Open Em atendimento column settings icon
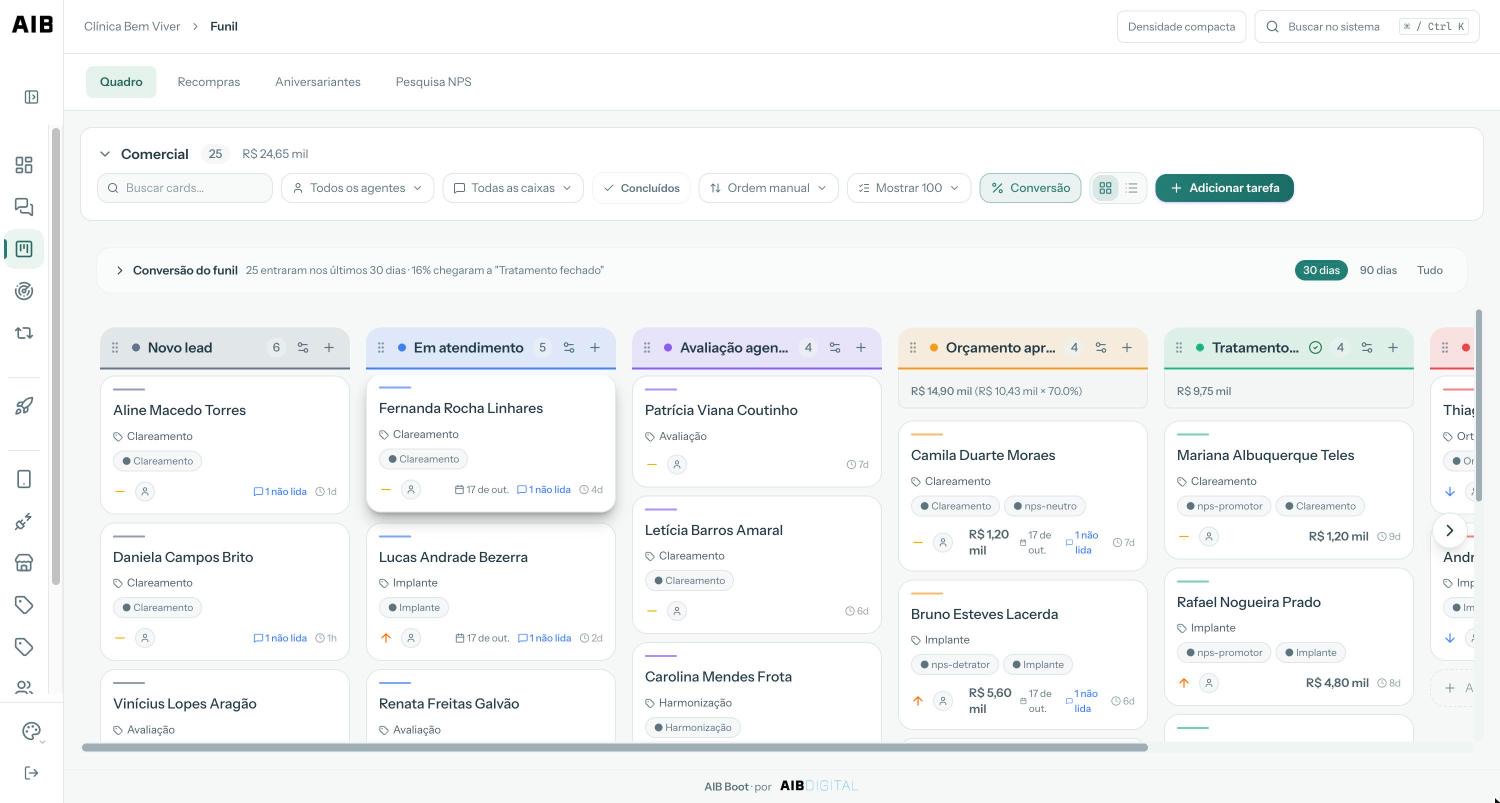 [569, 348]
